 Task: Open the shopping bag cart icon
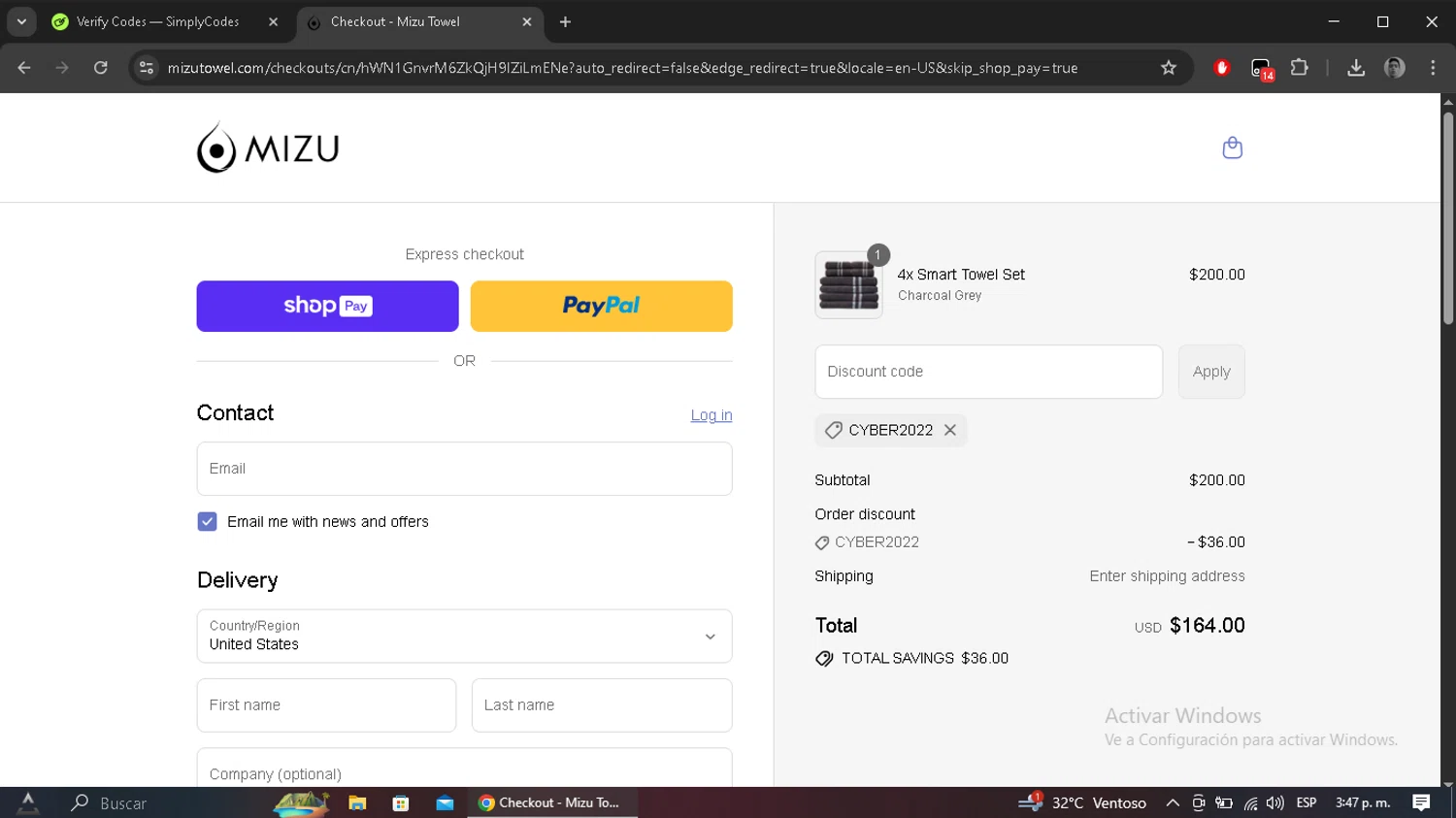[1232, 147]
